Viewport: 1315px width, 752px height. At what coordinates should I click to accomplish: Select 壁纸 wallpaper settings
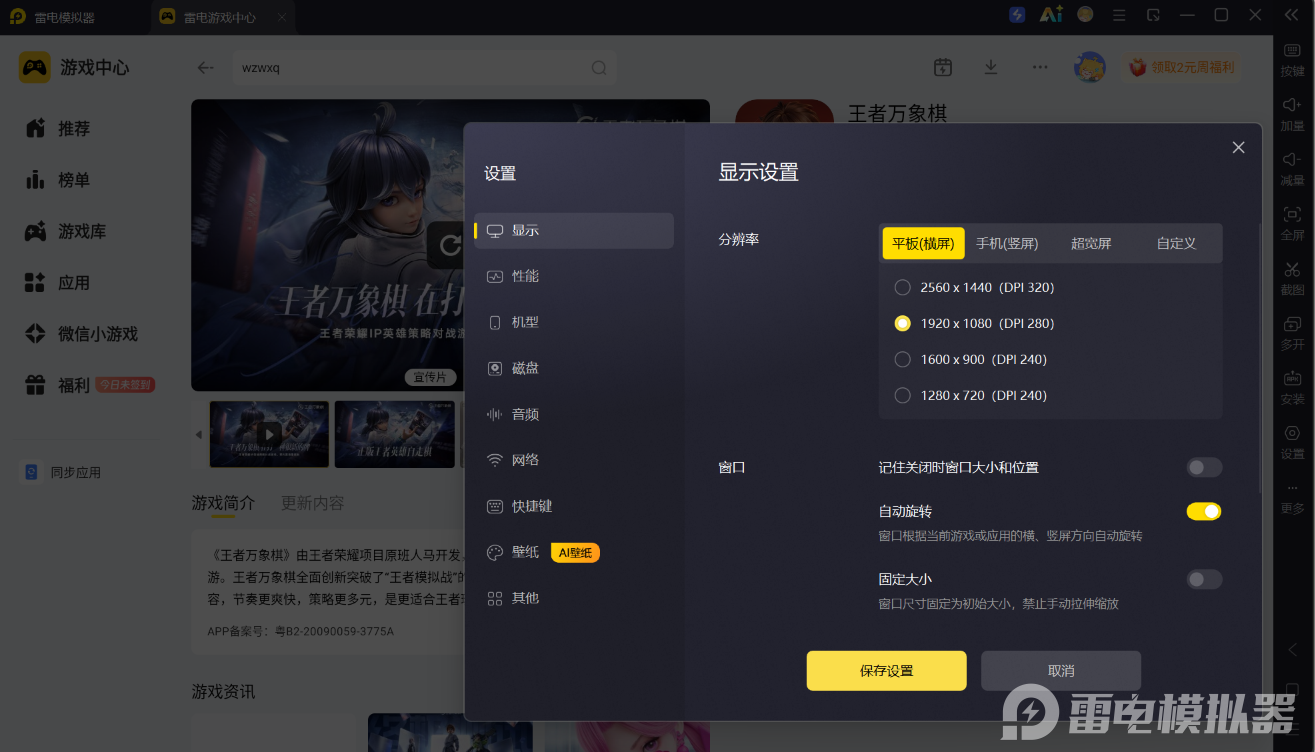(x=574, y=552)
